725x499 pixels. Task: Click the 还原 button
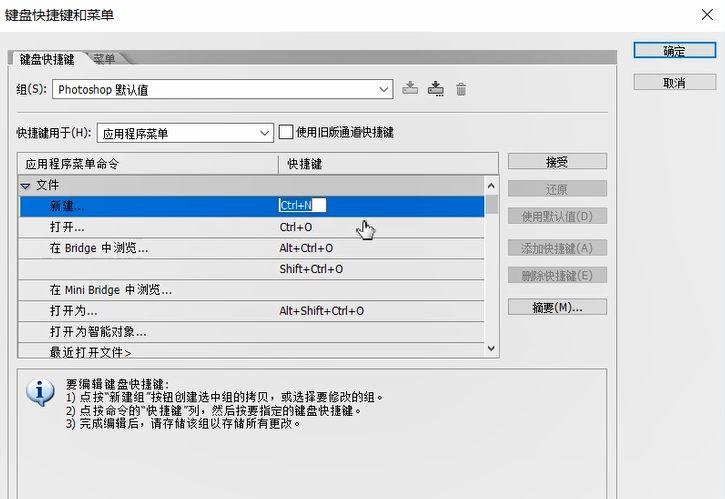[x=557, y=189]
